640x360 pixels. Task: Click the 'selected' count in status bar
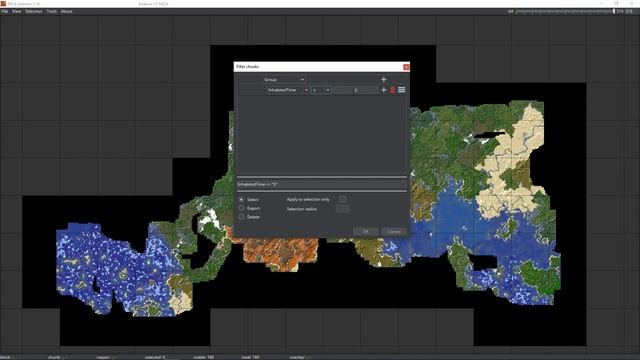pos(155,357)
